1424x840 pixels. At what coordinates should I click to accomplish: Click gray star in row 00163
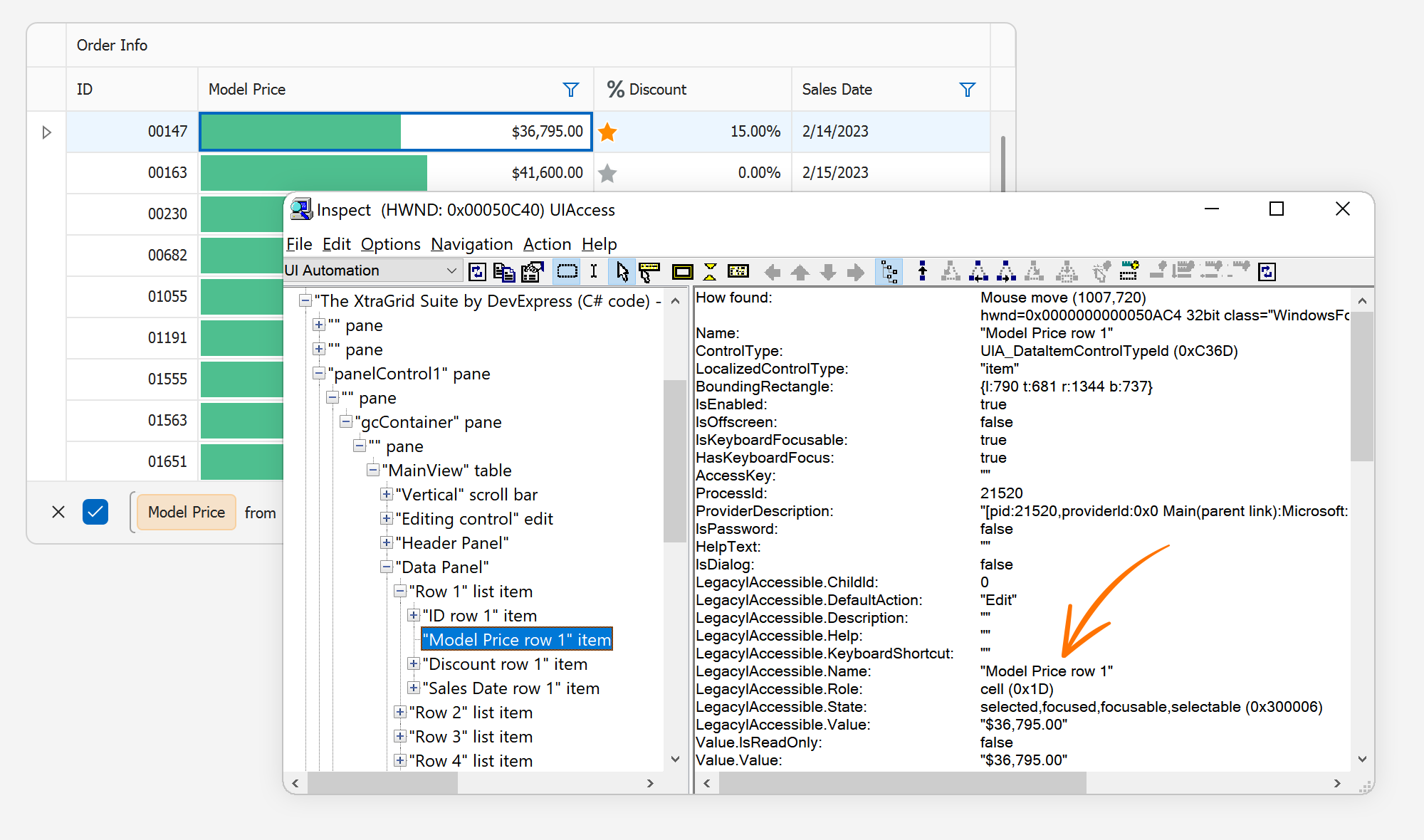point(607,173)
